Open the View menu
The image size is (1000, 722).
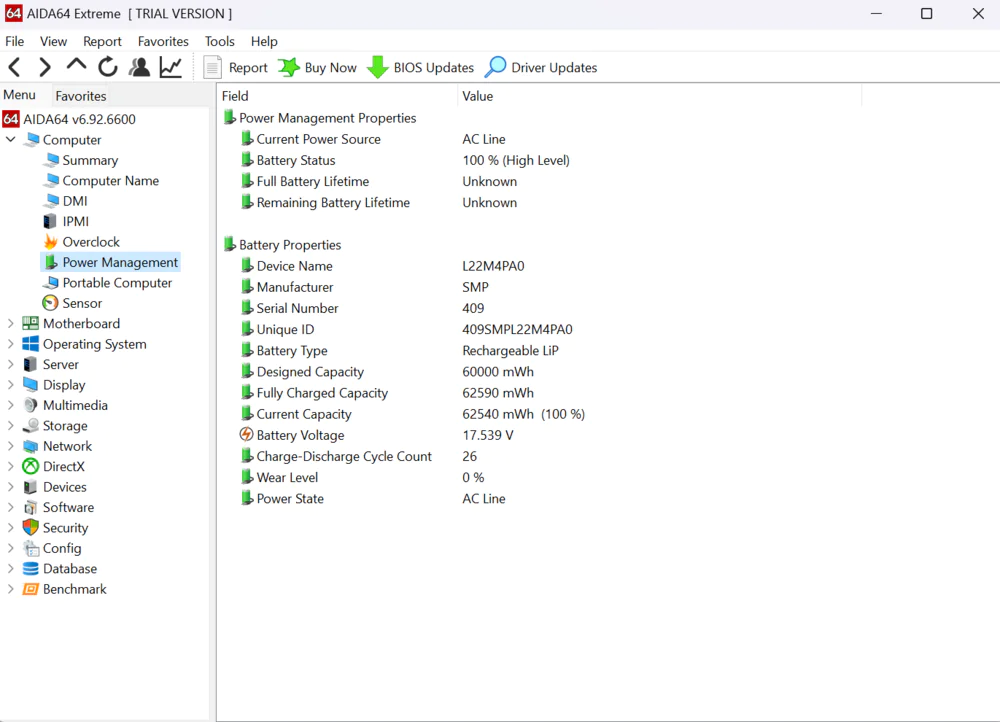coord(53,41)
